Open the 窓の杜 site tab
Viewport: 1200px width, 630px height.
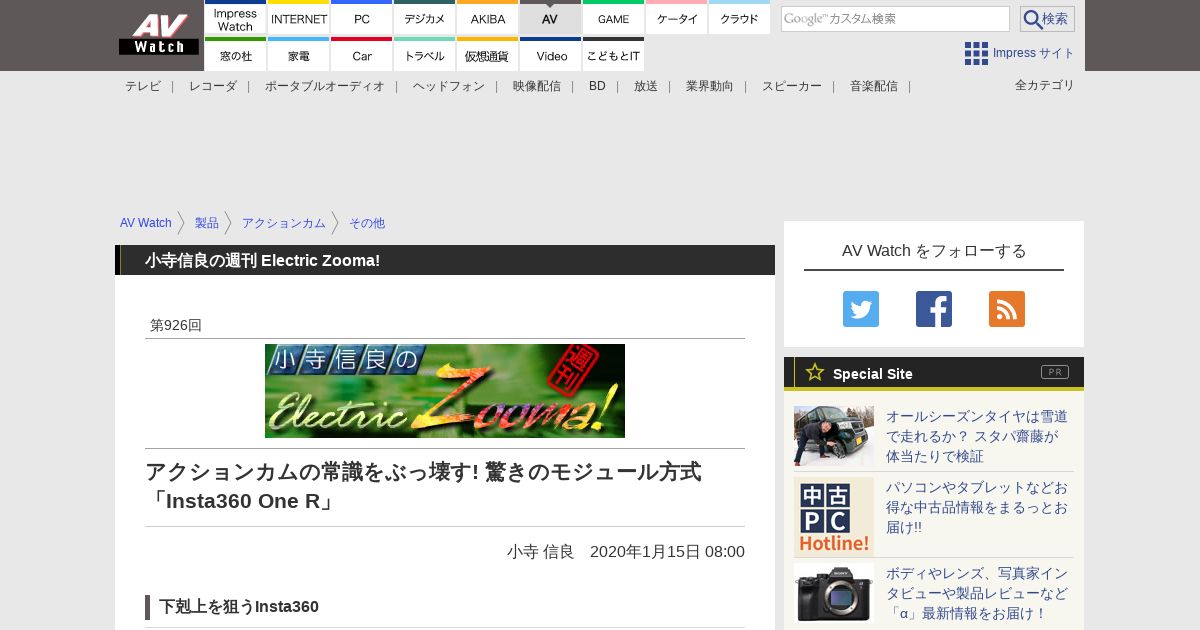[x=235, y=55]
